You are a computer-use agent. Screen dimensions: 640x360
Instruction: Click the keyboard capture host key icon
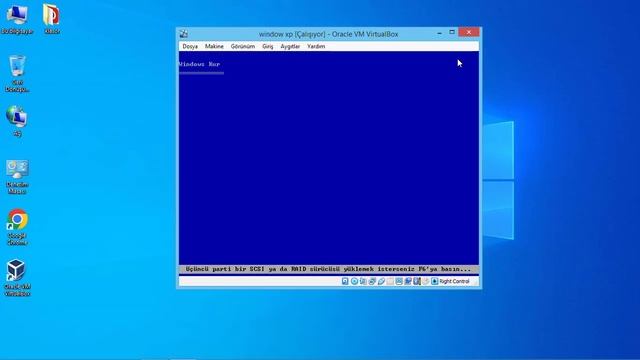[x=435, y=281]
